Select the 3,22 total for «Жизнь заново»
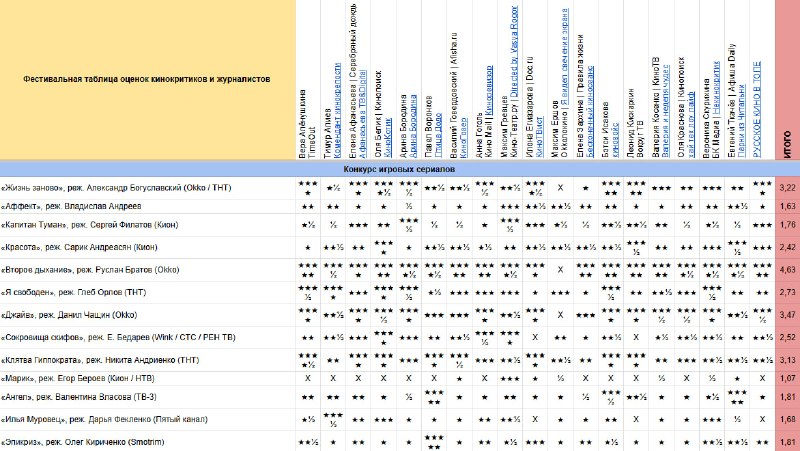This screenshot has width=800, height=451. pos(788,188)
